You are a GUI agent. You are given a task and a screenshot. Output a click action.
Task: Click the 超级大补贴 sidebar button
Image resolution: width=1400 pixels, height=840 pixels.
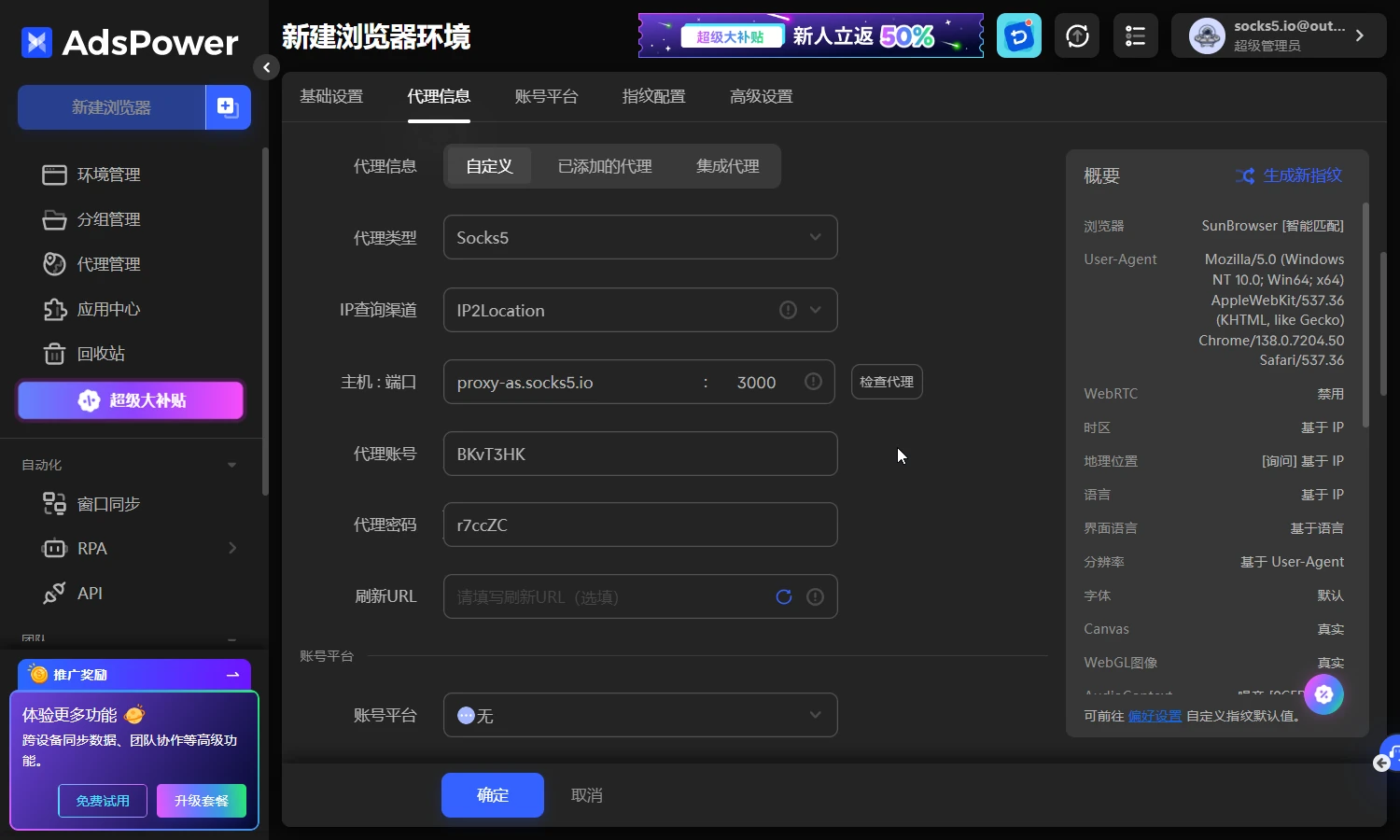[x=131, y=400]
